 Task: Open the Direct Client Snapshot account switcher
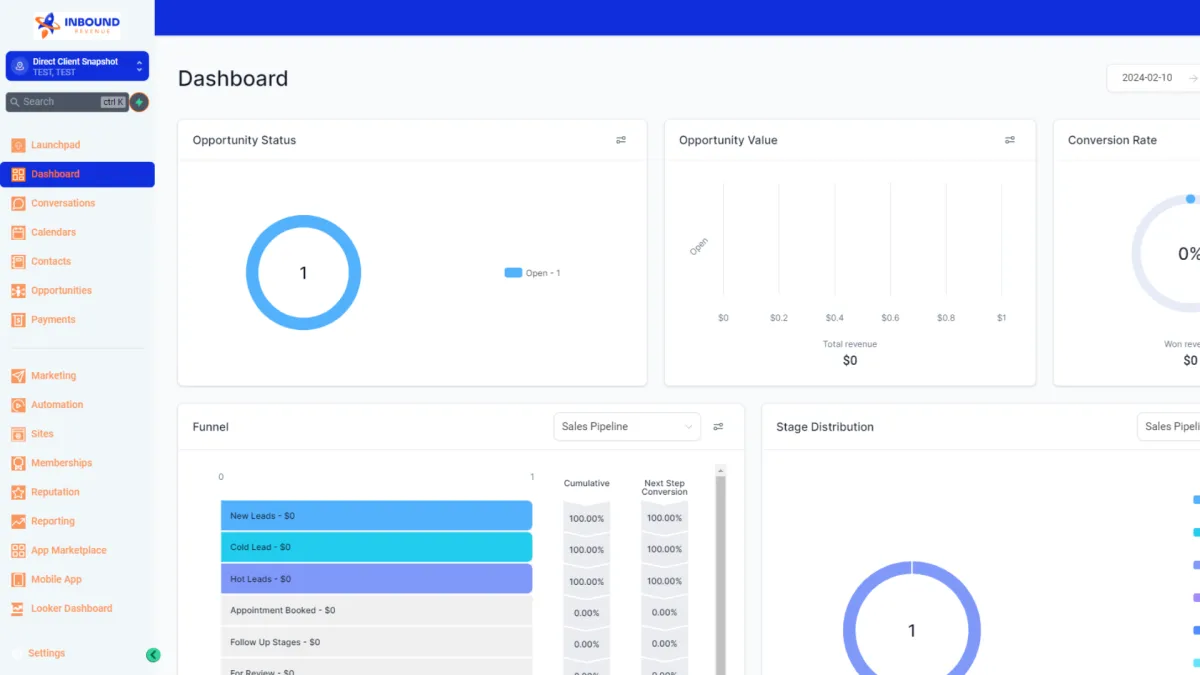(x=77, y=66)
